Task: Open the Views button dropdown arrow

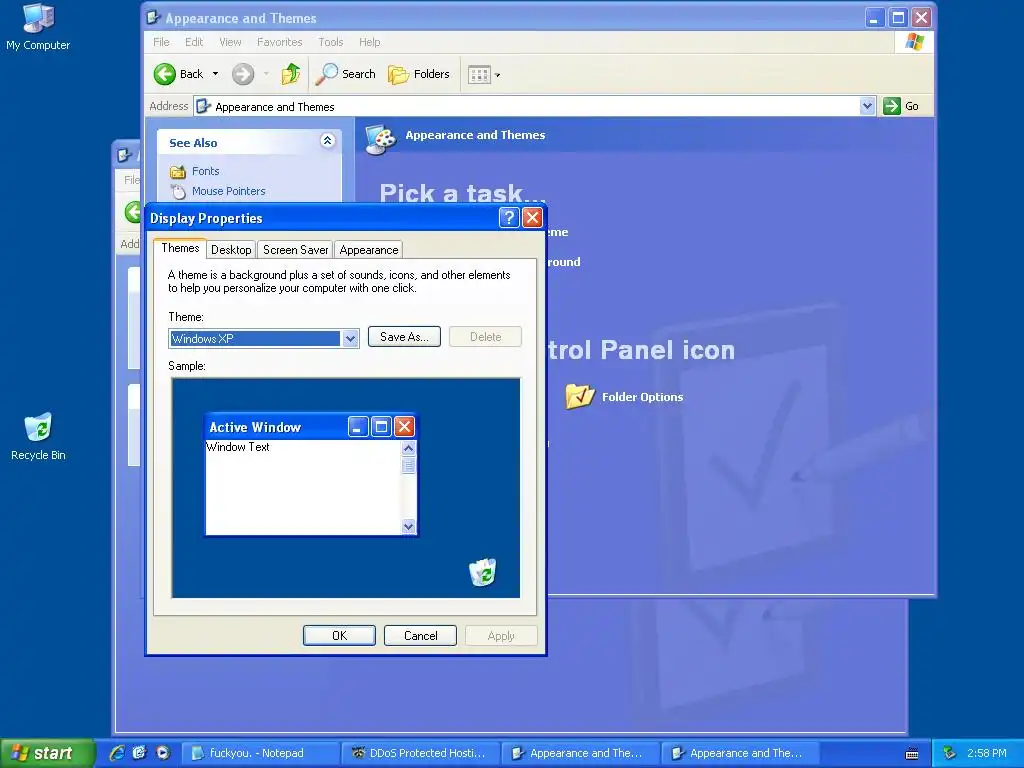Action: 498,75
